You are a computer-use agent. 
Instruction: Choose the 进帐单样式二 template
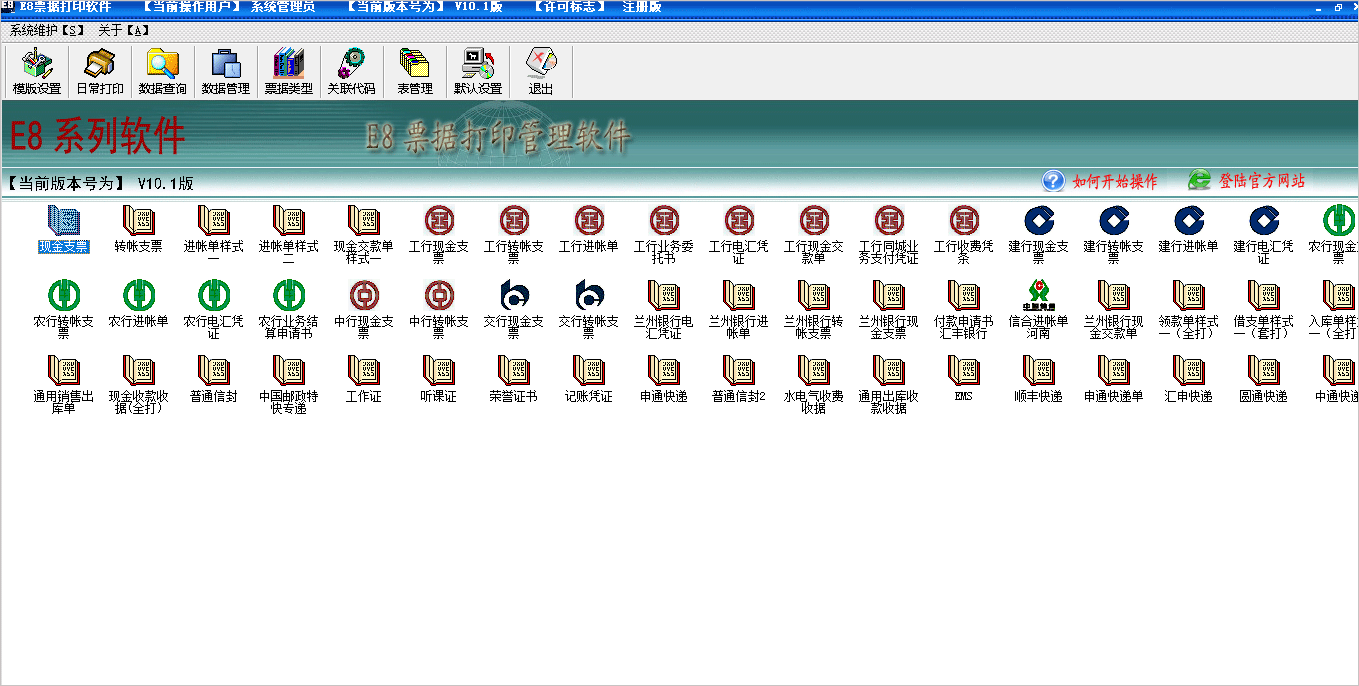[288, 234]
